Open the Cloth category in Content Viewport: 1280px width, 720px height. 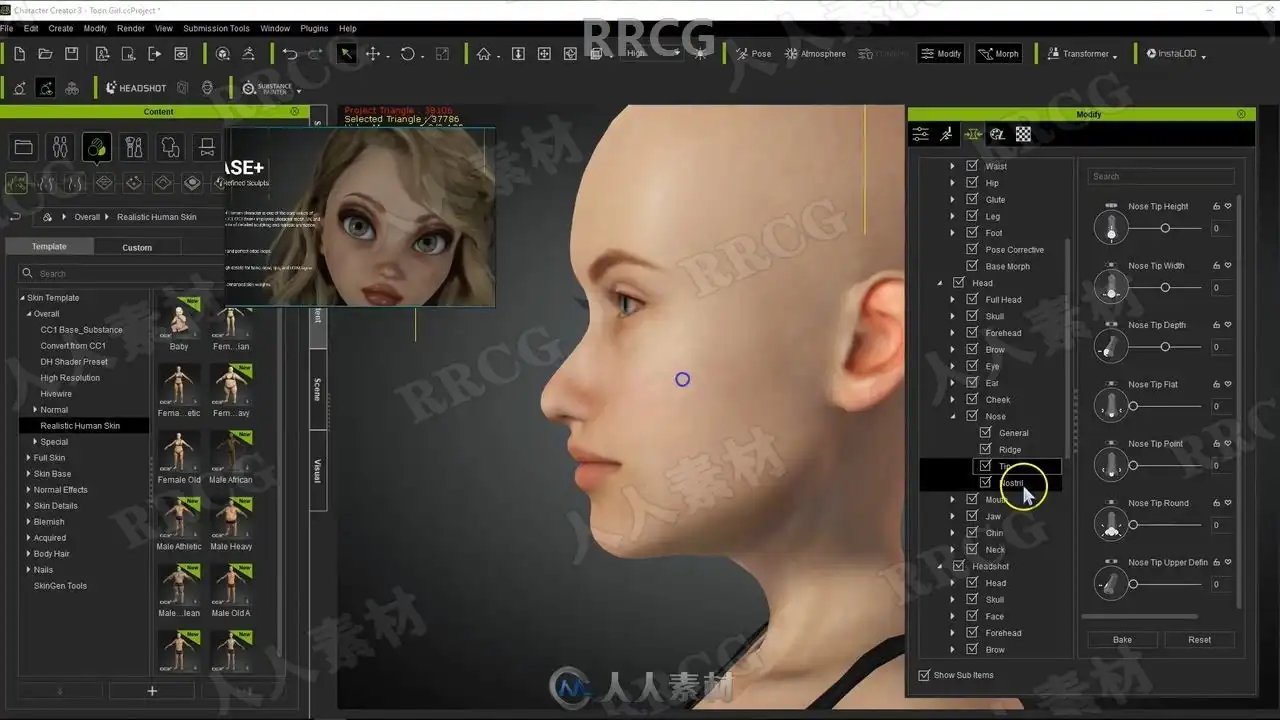point(171,148)
